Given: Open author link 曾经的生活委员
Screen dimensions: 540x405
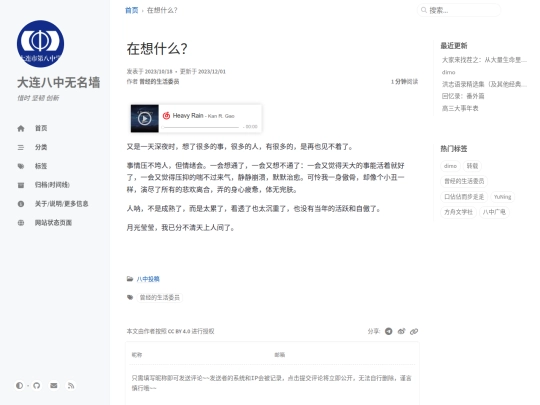Looking at the screenshot, I should 159,82.
